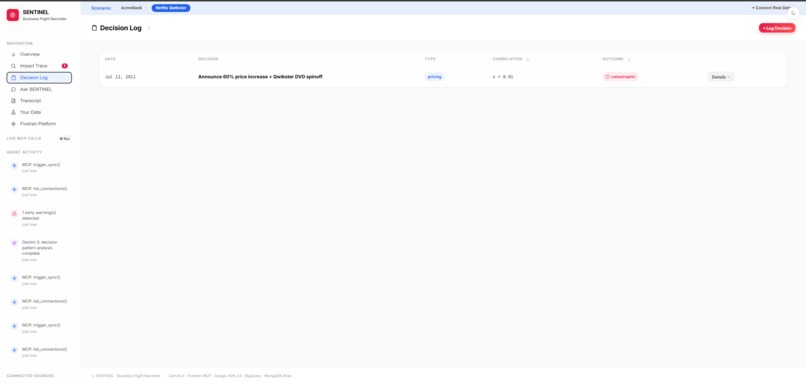Open Details for the price increase decision
The image size is (806, 383).
coord(721,77)
